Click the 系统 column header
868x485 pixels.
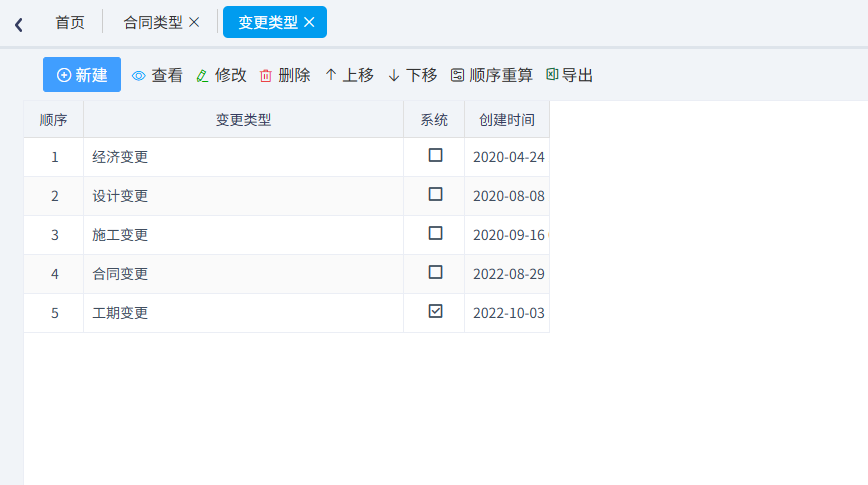(434, 120)
